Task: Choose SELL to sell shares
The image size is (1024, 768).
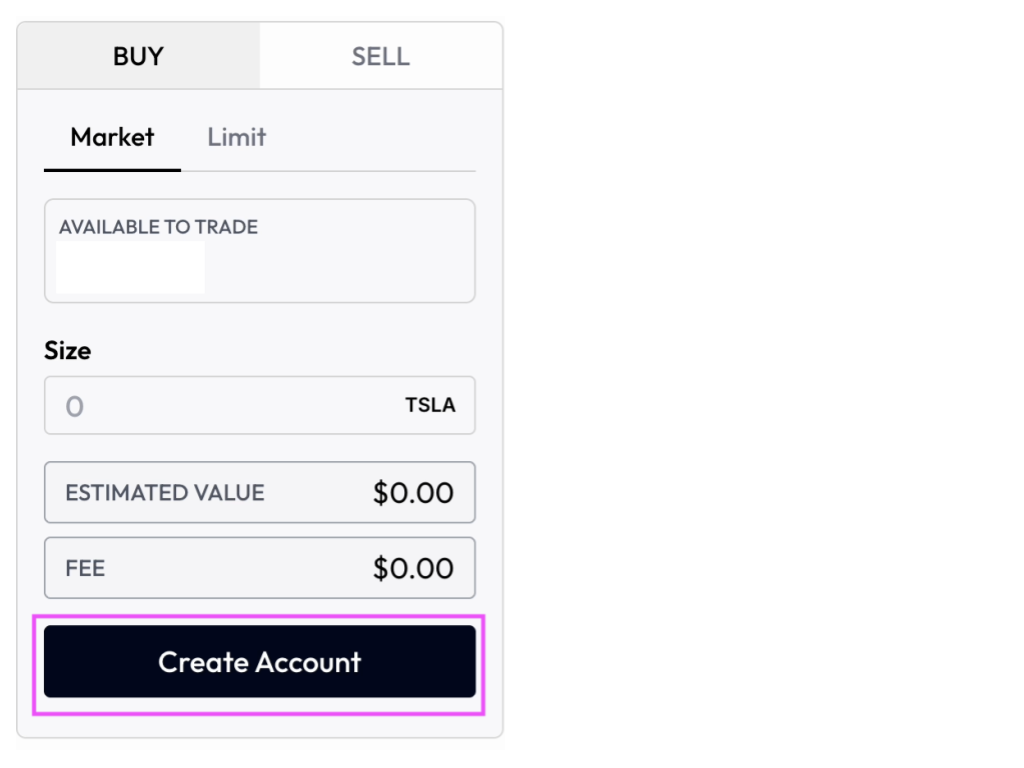Action: point(380,56)
